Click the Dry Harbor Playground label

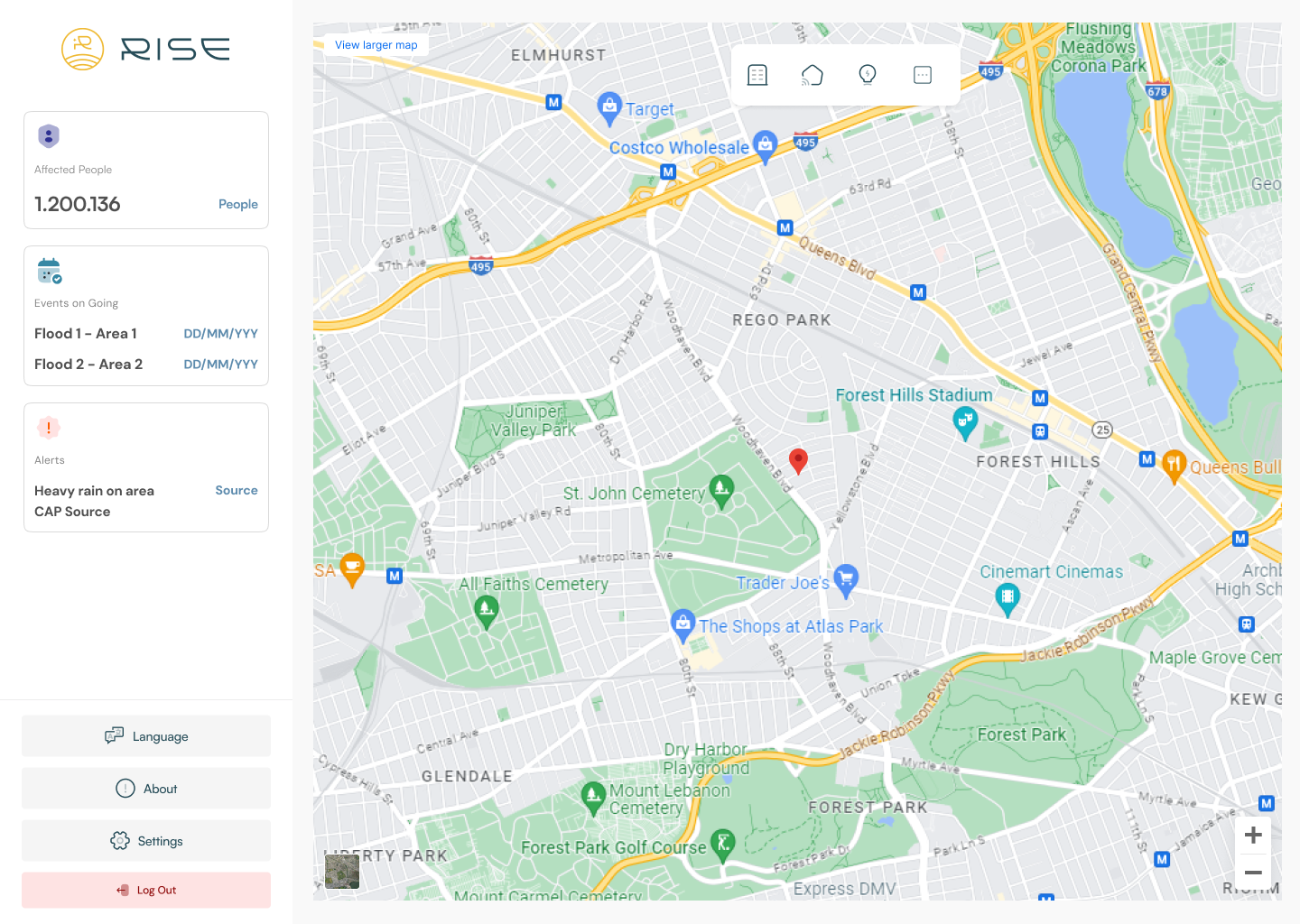706,759
